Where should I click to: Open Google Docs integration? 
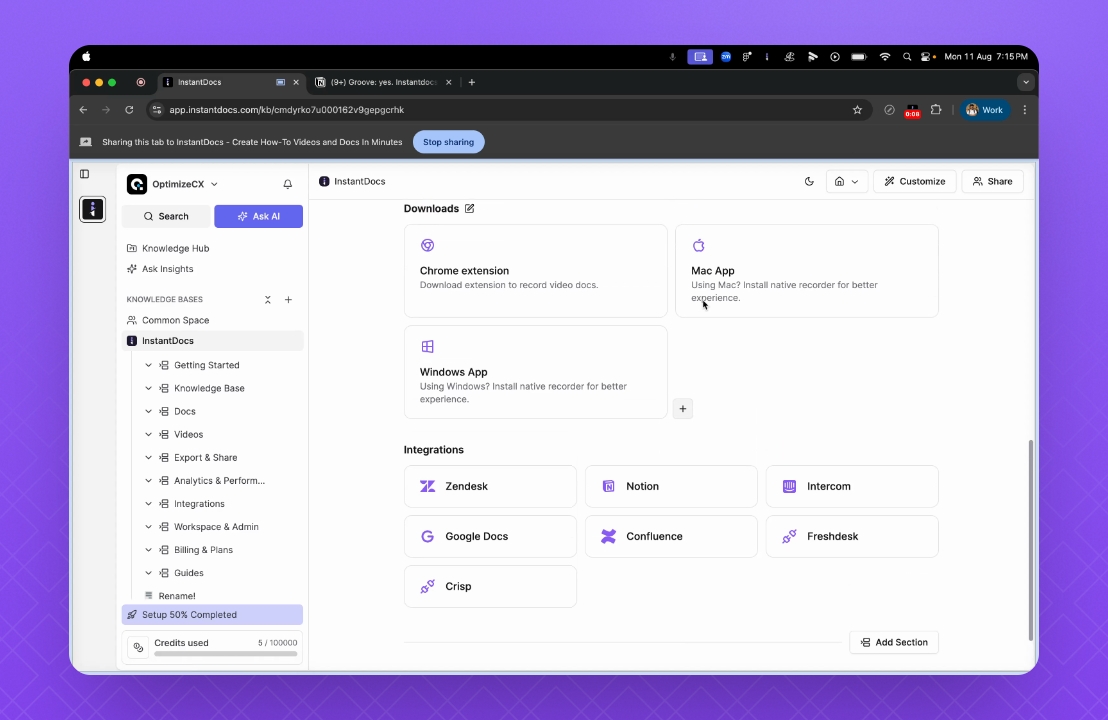click(x=490, y=536)
